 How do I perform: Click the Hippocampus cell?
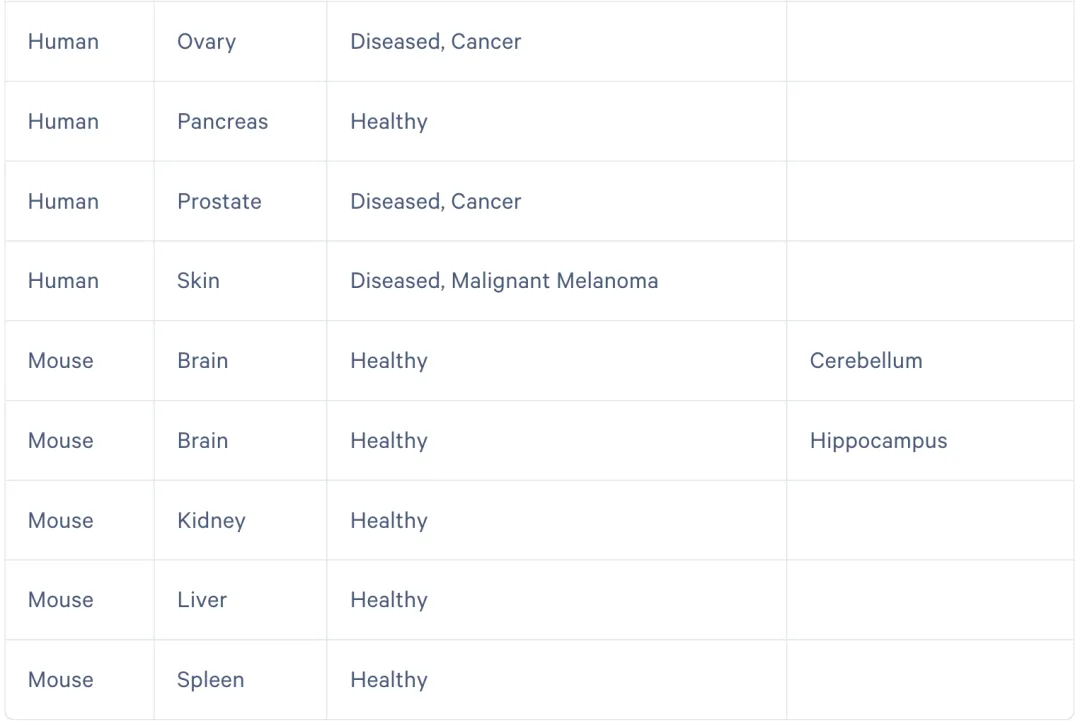point(878,441)
